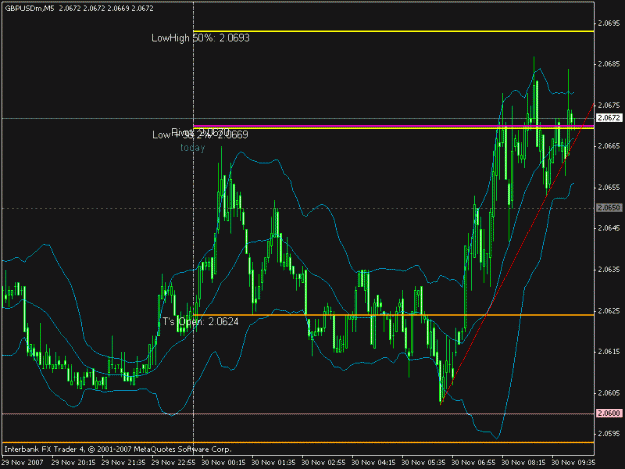Click the 2.0645 price axis label
625x469 pixels.
(x=609, y=228)
